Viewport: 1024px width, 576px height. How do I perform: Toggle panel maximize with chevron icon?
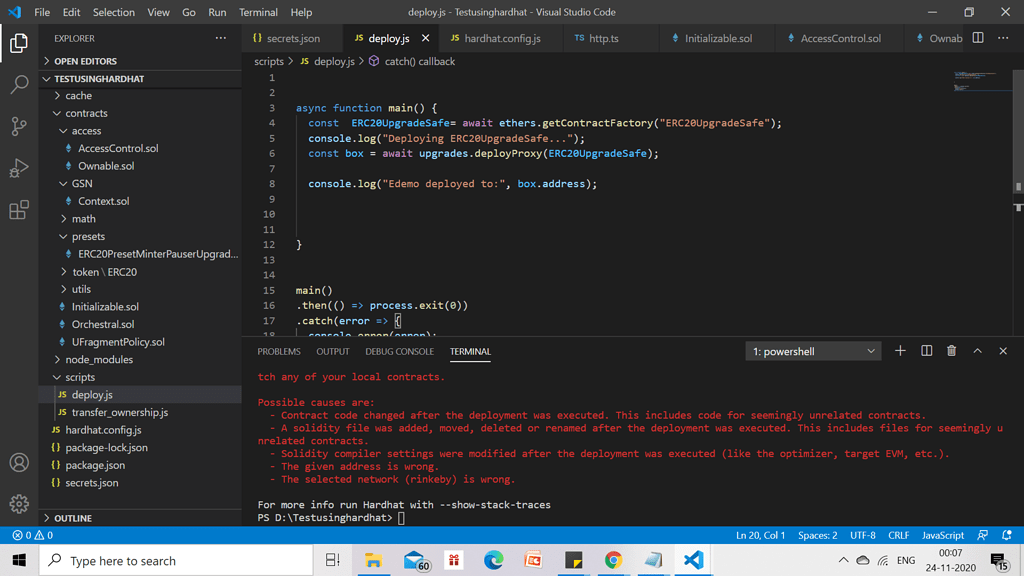[977, 351]
